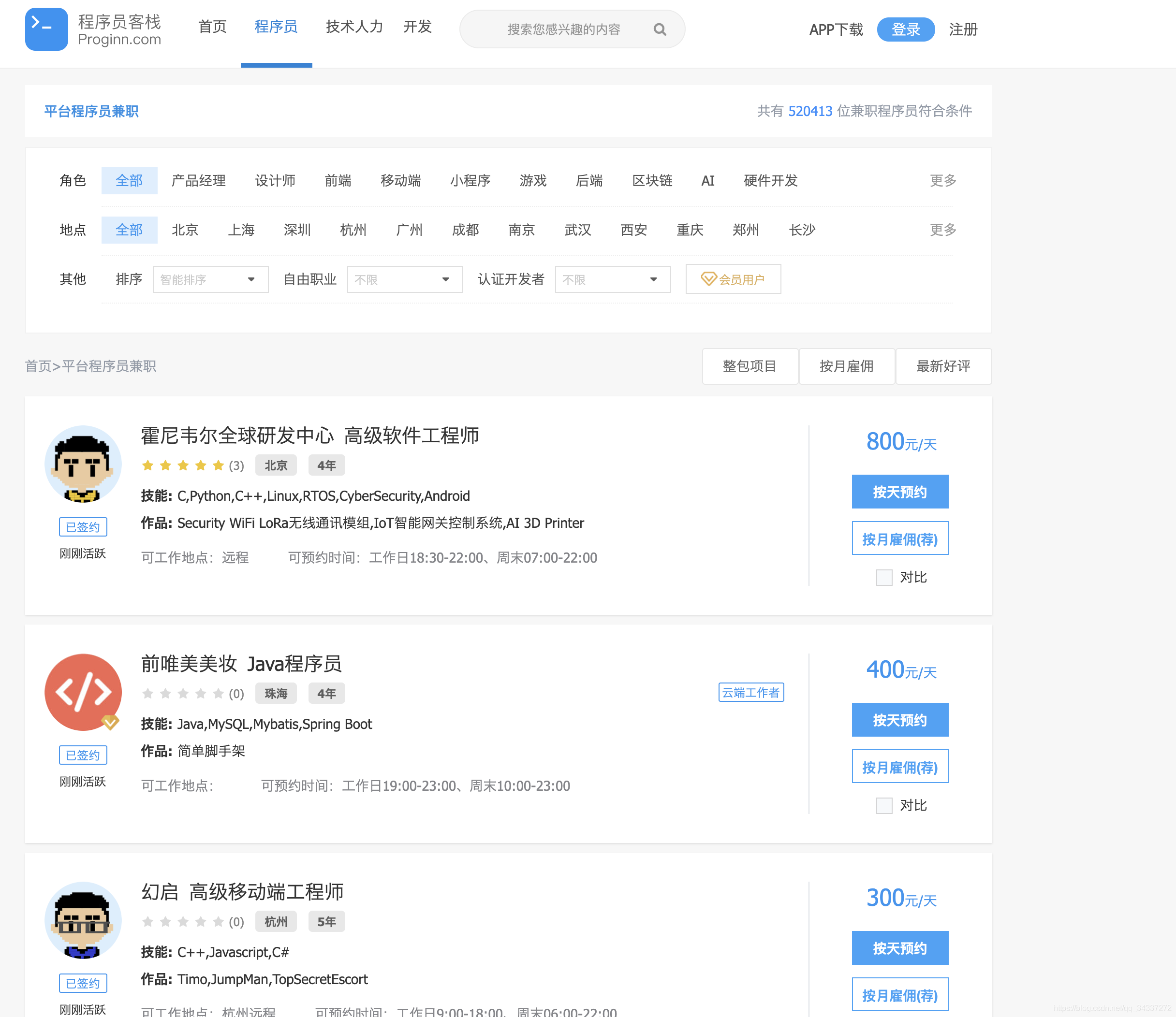
Task: Click the Proginn terminal logo icon
Action: 46,29
